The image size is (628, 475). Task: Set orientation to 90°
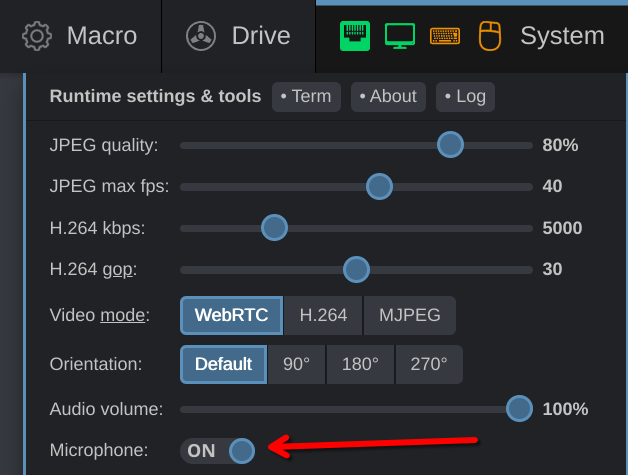point(296,364)
